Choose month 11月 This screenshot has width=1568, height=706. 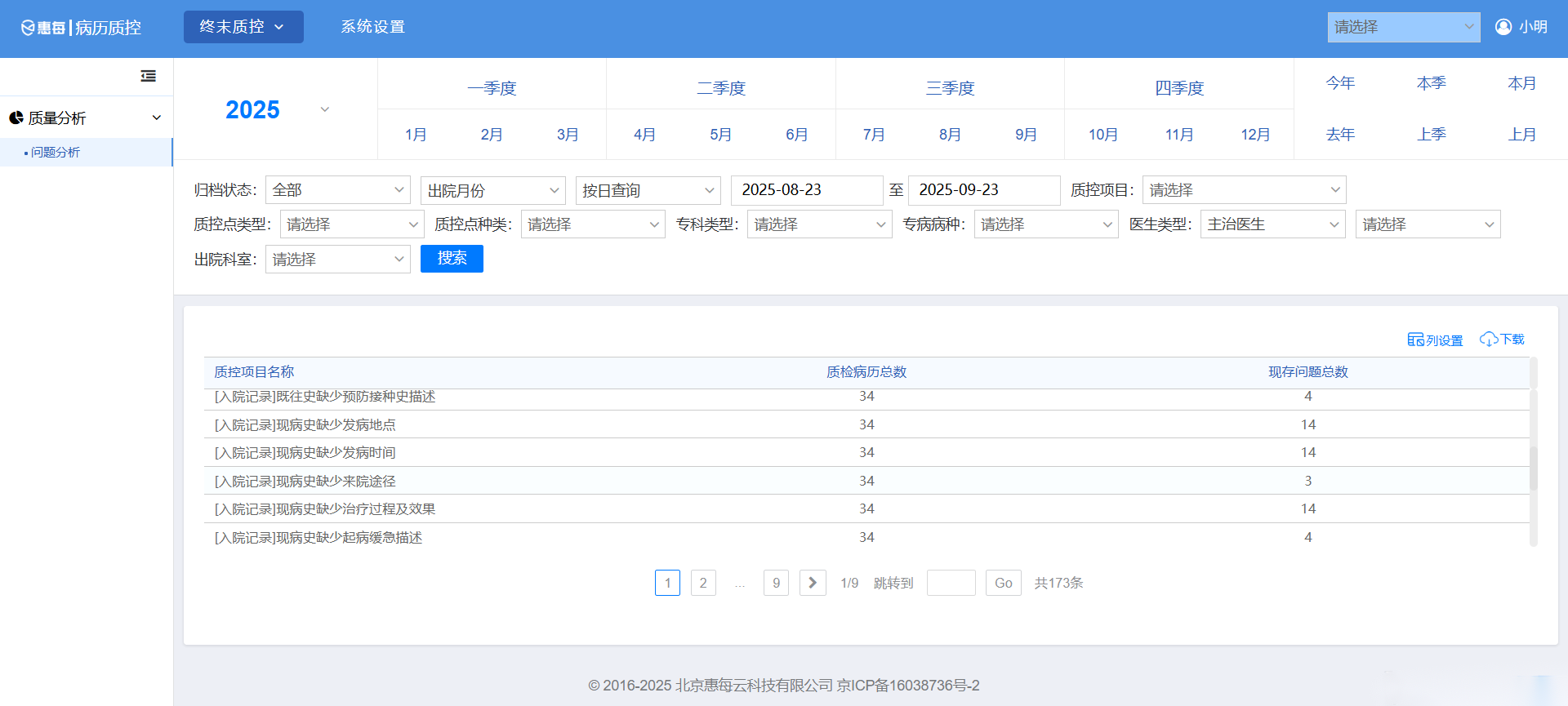coord(1179,135)
